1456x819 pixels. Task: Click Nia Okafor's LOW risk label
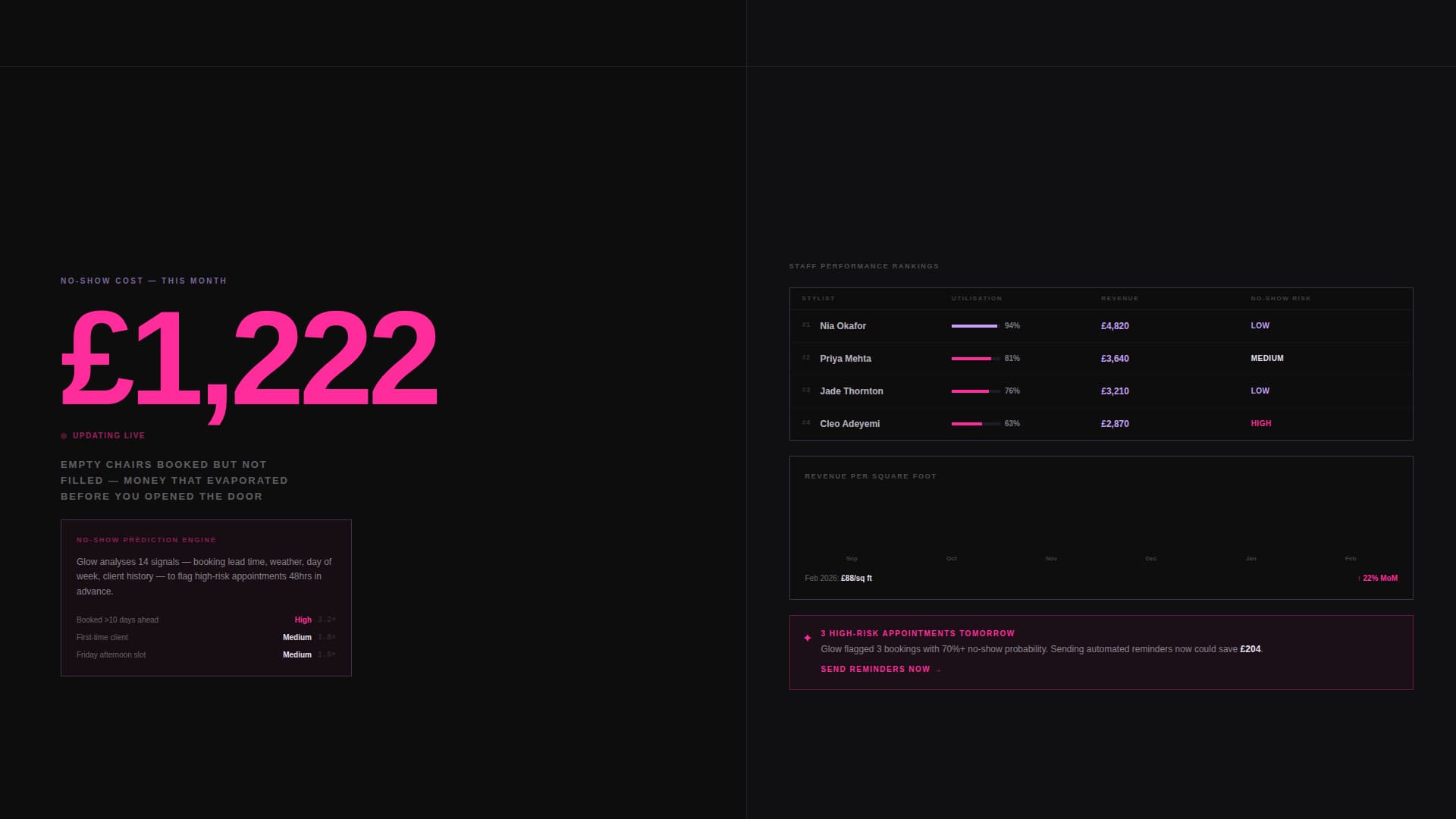tap(1260, 326)
